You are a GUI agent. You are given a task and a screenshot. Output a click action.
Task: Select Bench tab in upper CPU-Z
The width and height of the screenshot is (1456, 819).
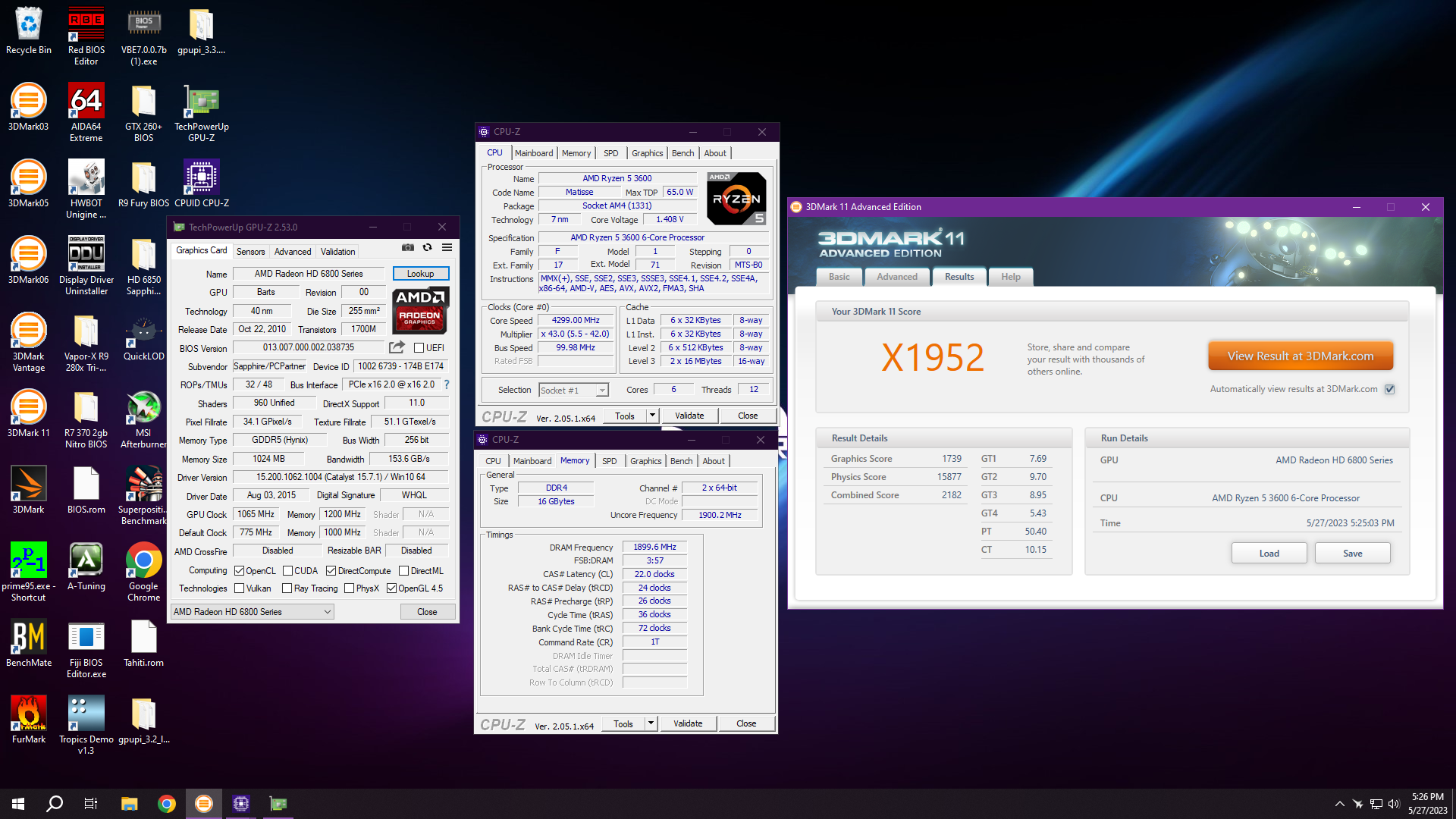682,153
